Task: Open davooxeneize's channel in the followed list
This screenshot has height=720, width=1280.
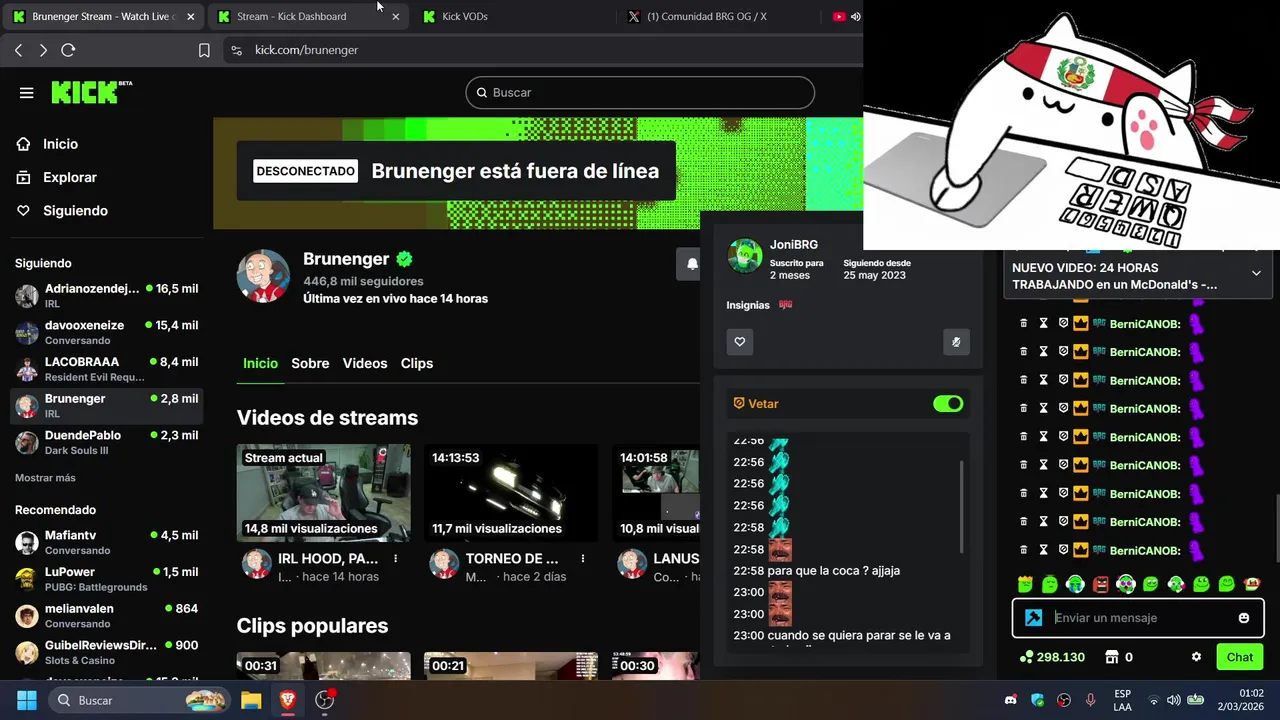Action: click(106, 332)
